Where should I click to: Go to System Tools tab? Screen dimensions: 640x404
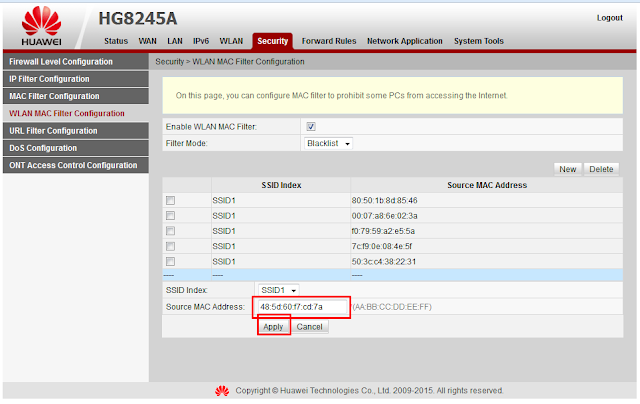(x=479, y=41)
